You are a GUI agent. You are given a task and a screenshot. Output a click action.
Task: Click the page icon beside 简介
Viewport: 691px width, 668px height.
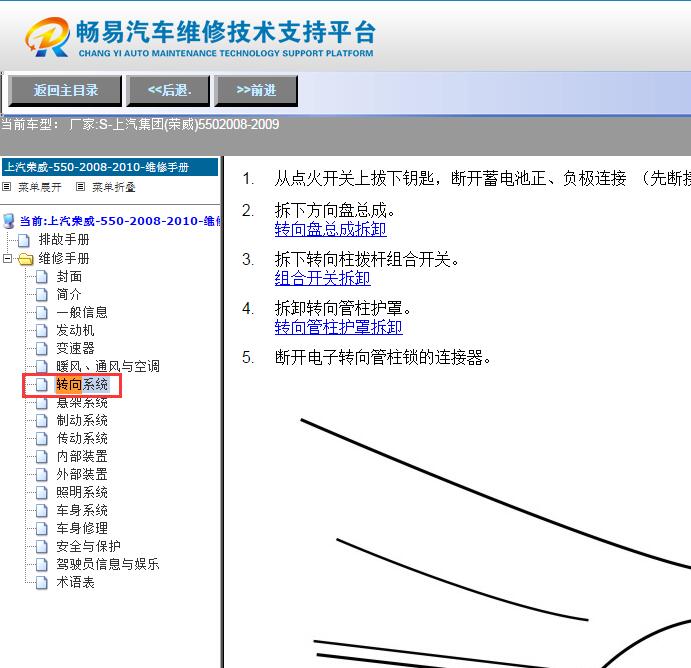coord(41,294)
